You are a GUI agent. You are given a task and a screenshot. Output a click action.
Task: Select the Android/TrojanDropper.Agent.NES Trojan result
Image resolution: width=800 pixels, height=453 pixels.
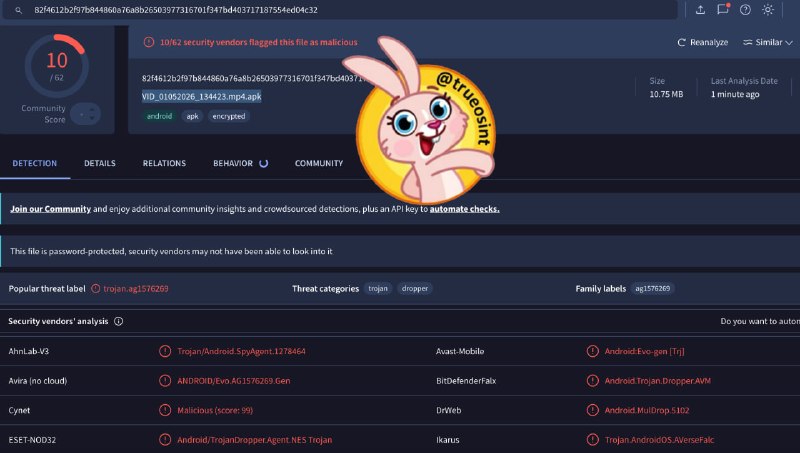click(255, 440)
